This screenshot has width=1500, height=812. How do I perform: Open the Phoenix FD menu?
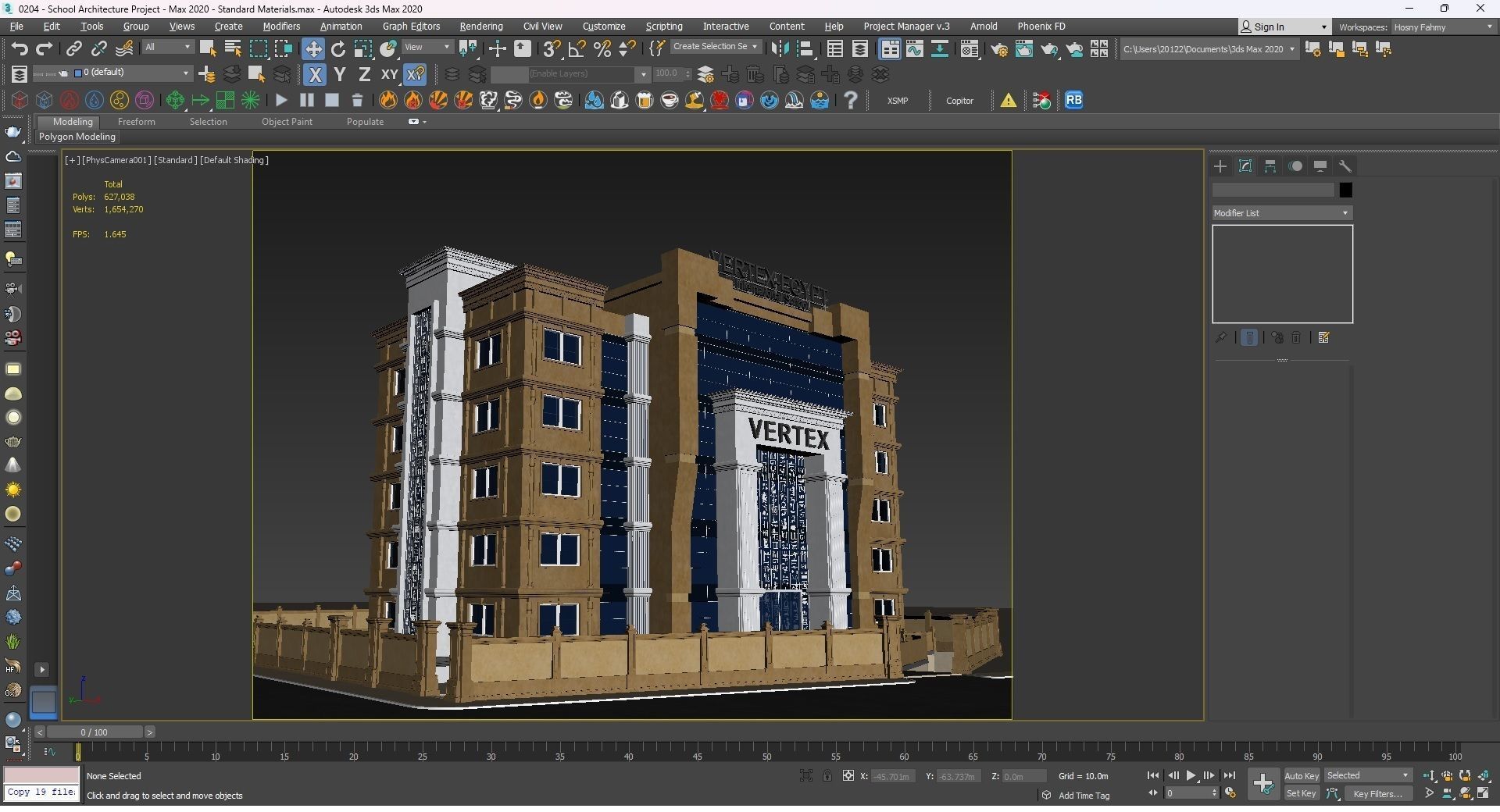[1041, 27]
